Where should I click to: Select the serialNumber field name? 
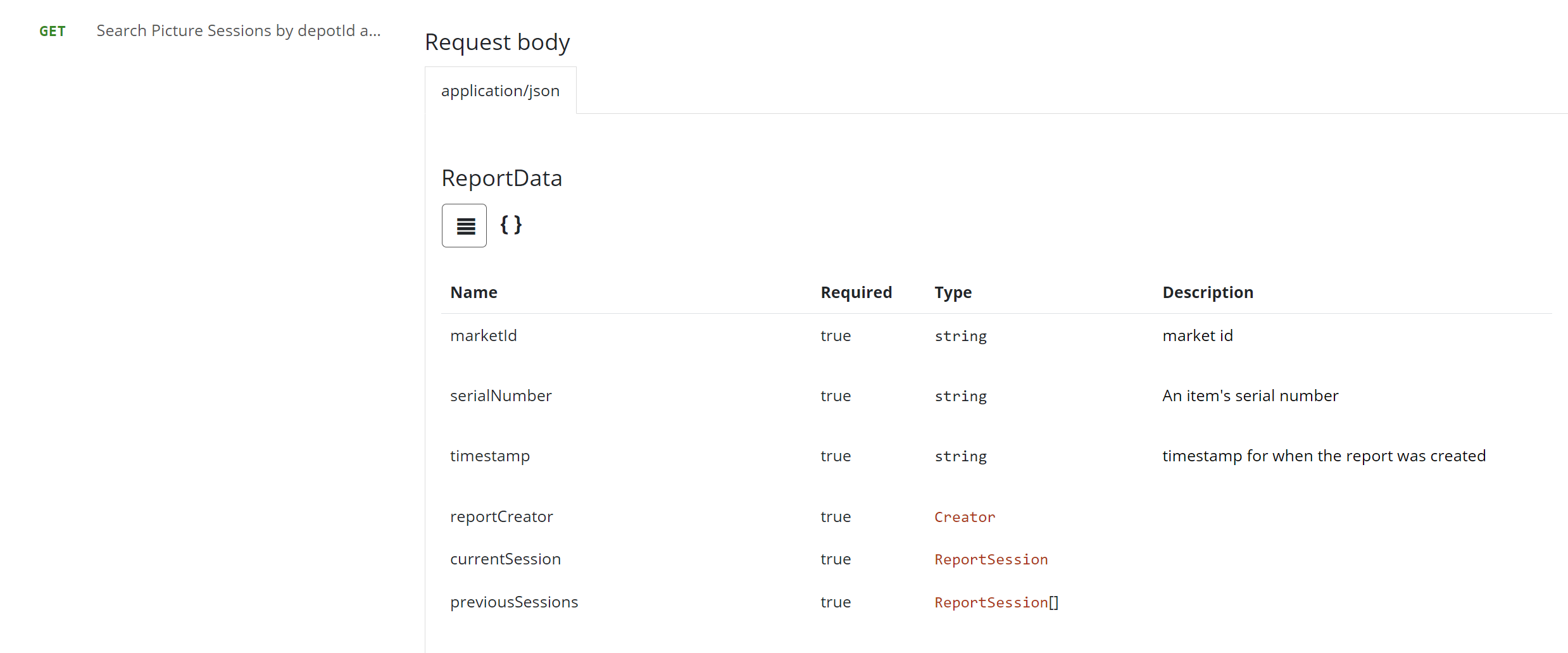pos(501,395)
